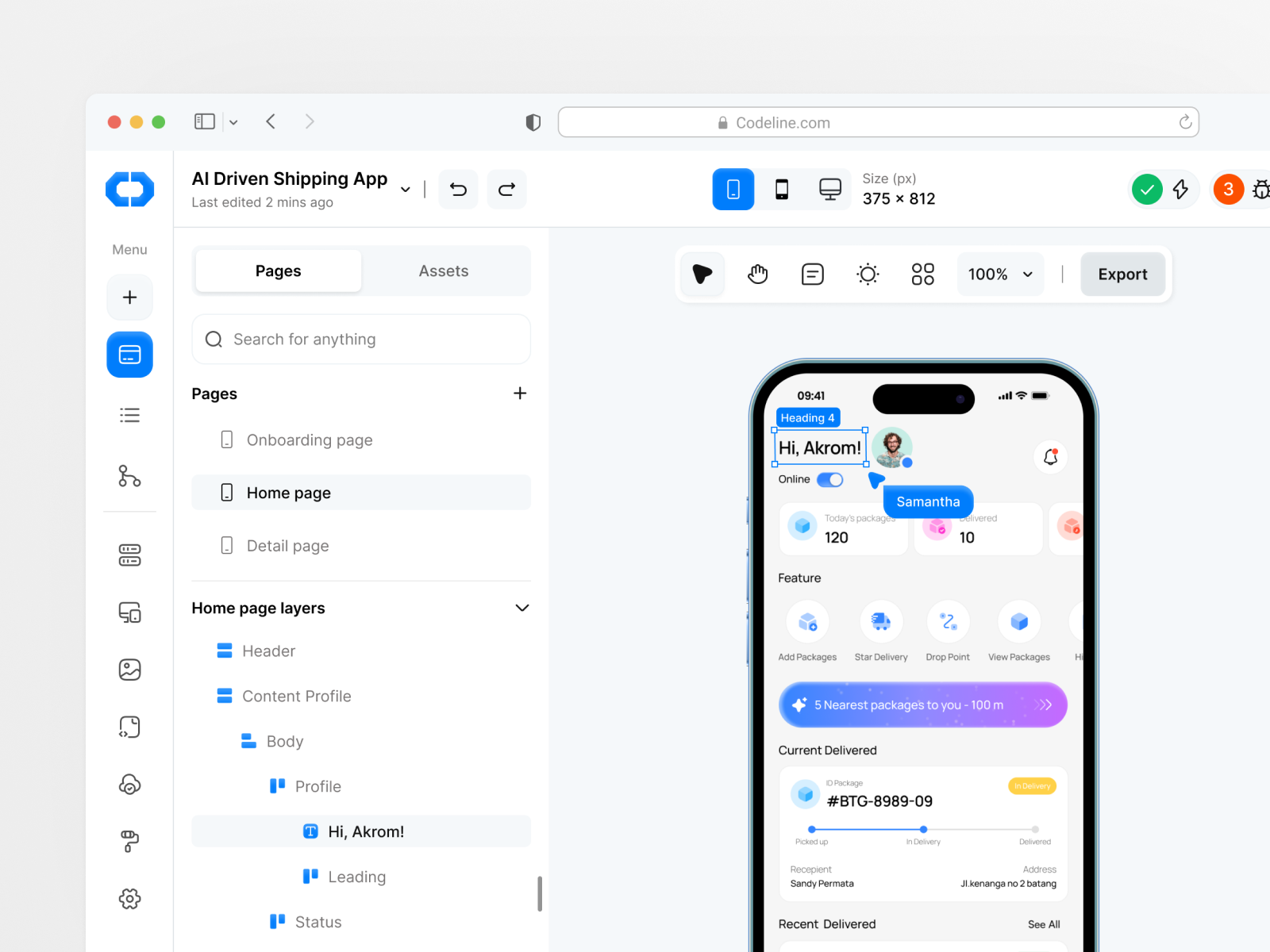The image size is (1270, 952).
Task: Click the Export button
Action: point(1122,274)
